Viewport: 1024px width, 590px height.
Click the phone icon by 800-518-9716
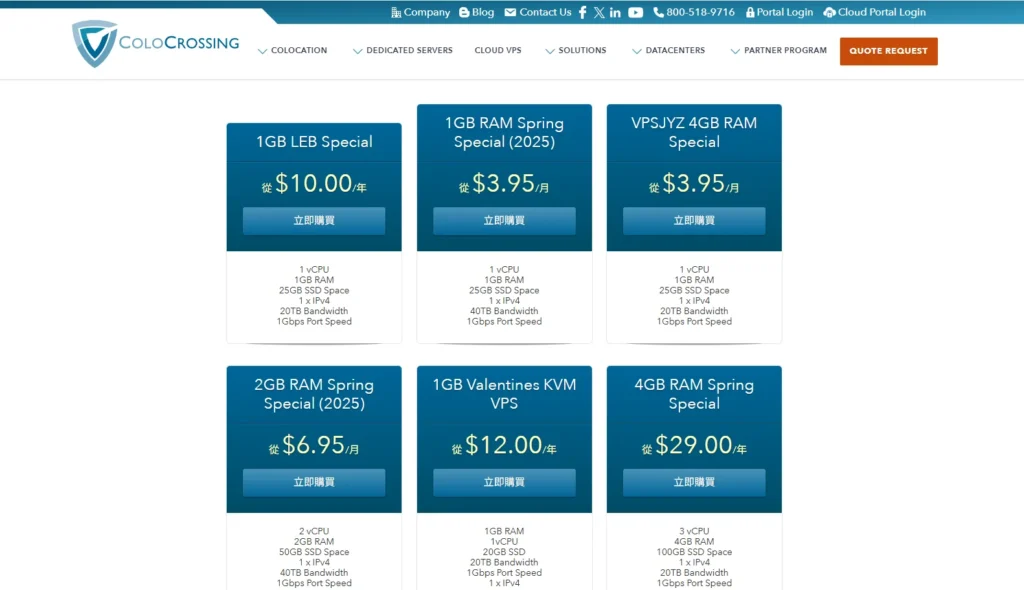658,12
